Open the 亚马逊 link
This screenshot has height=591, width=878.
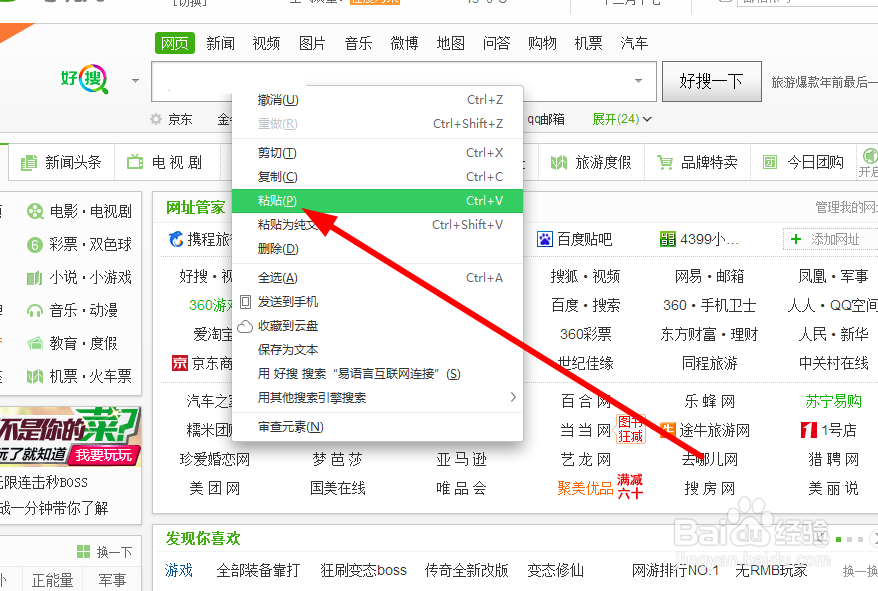461,459
